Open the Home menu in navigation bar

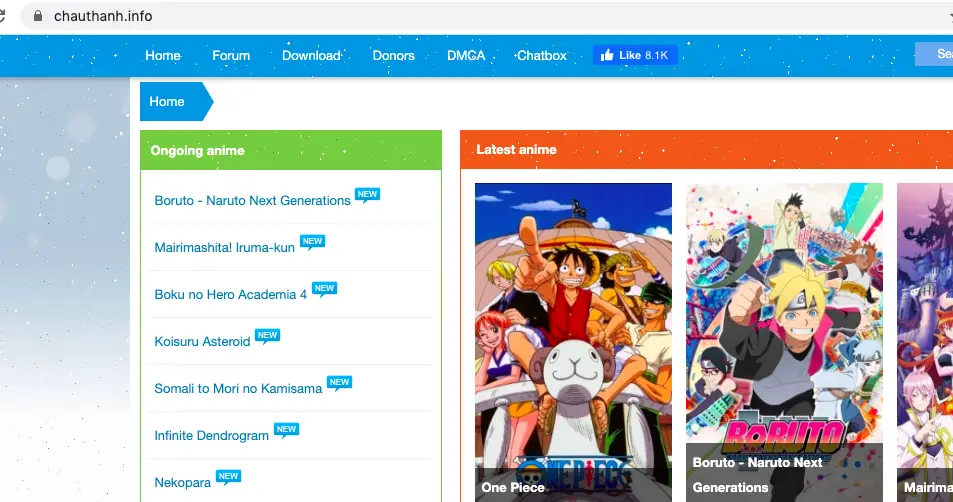(163, 55)
